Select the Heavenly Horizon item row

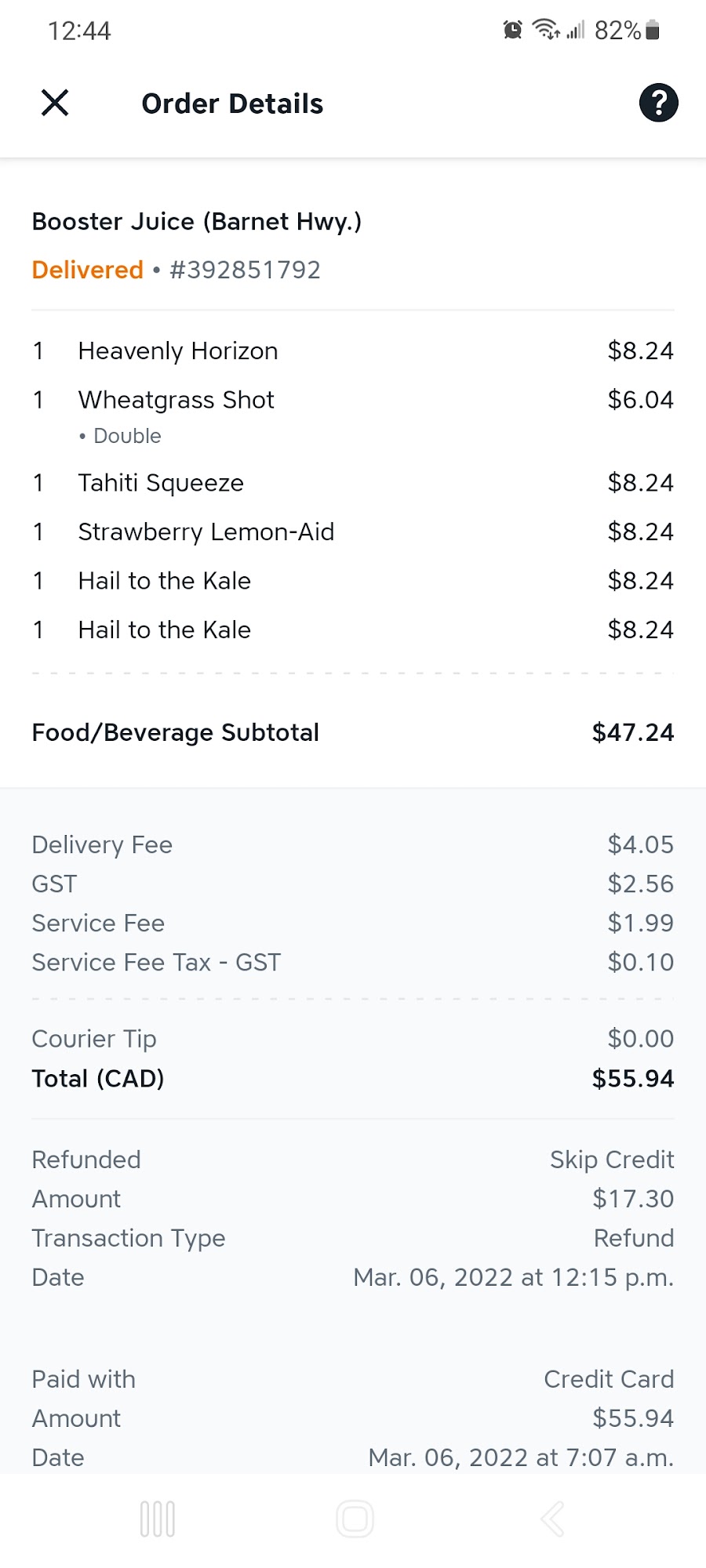353,350
